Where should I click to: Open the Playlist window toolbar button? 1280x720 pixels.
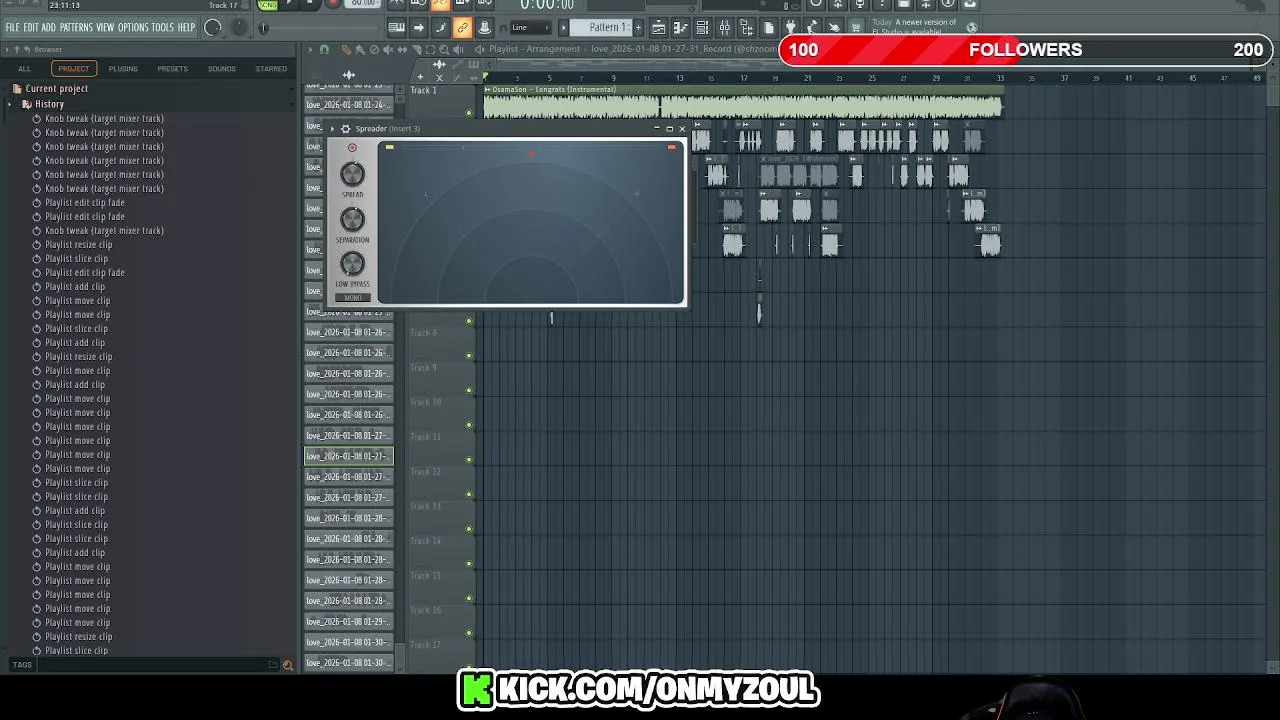coord(659,27)
